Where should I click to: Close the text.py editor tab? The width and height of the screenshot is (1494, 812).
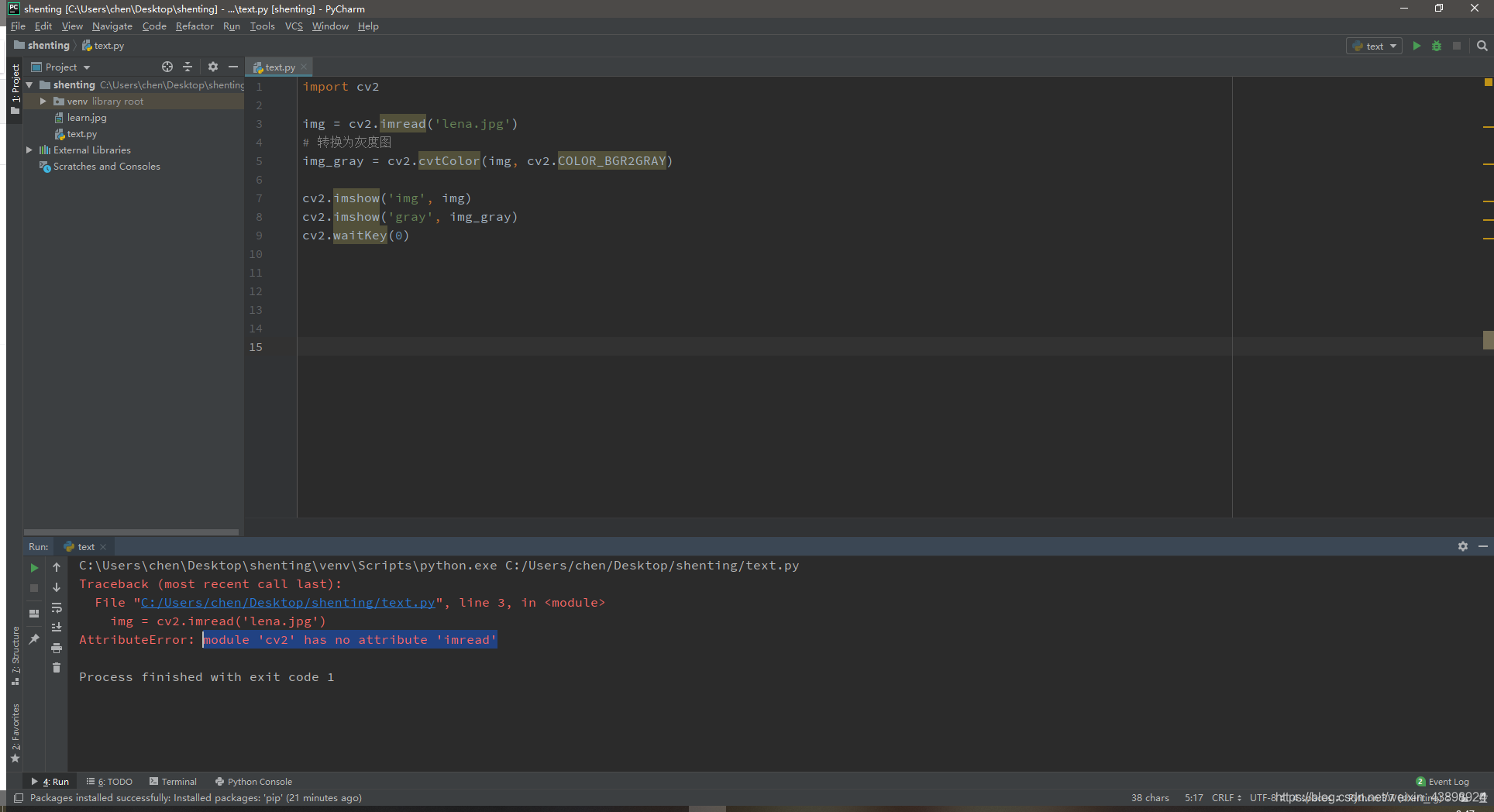[x=305, y=67]
